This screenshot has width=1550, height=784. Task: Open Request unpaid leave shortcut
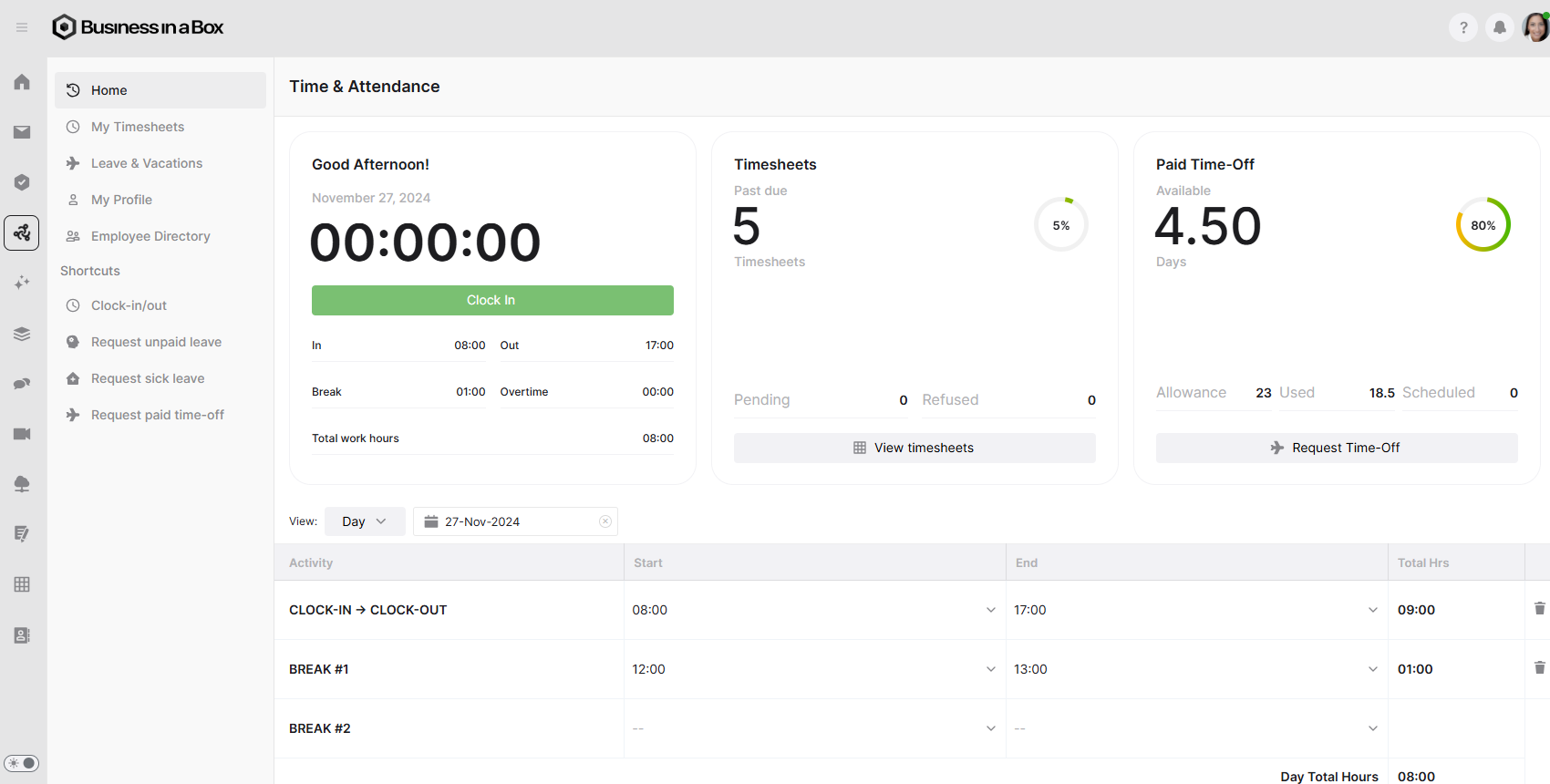[160, 342]
